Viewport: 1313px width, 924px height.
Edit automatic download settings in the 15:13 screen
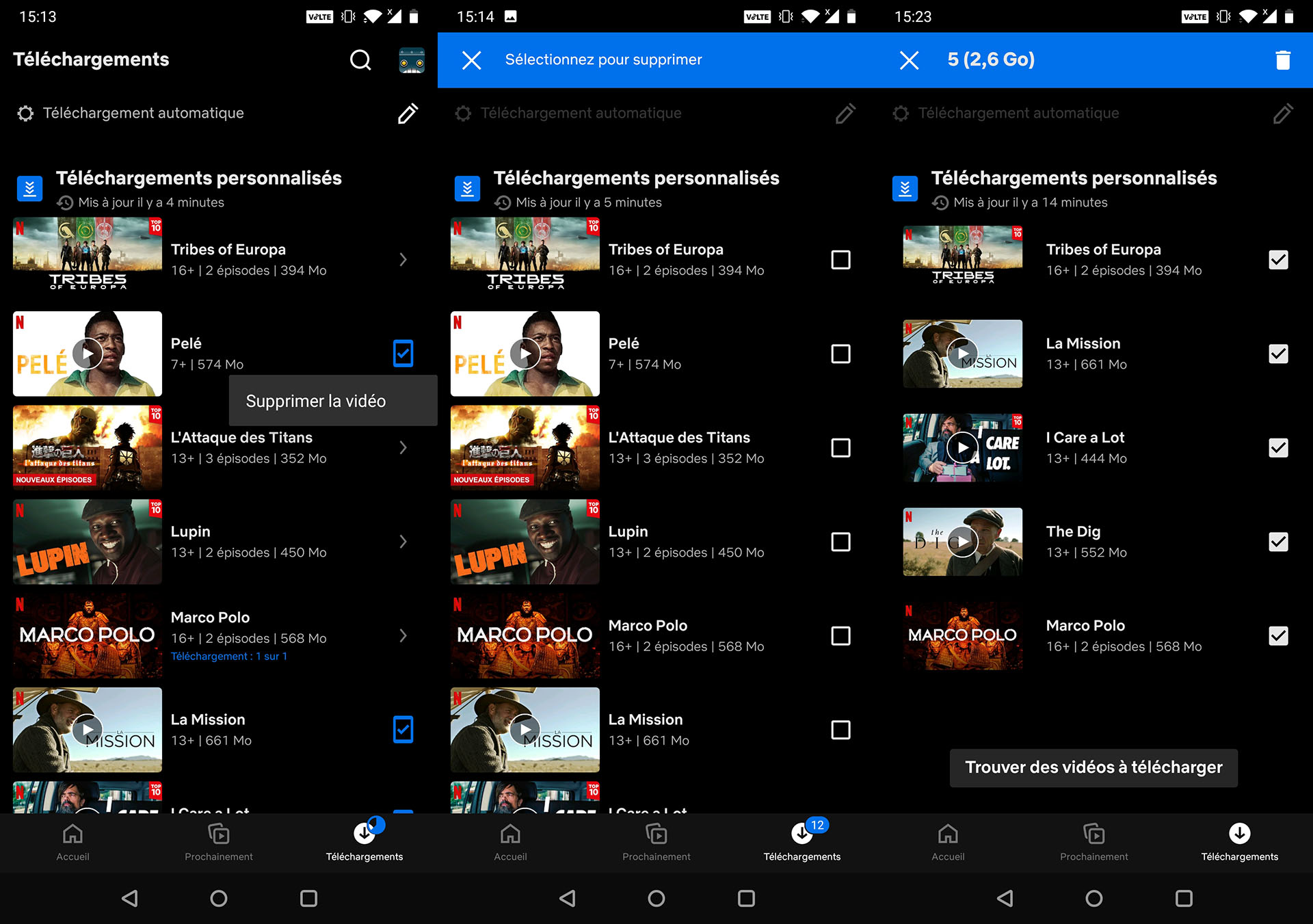click(x=408, y=114)
